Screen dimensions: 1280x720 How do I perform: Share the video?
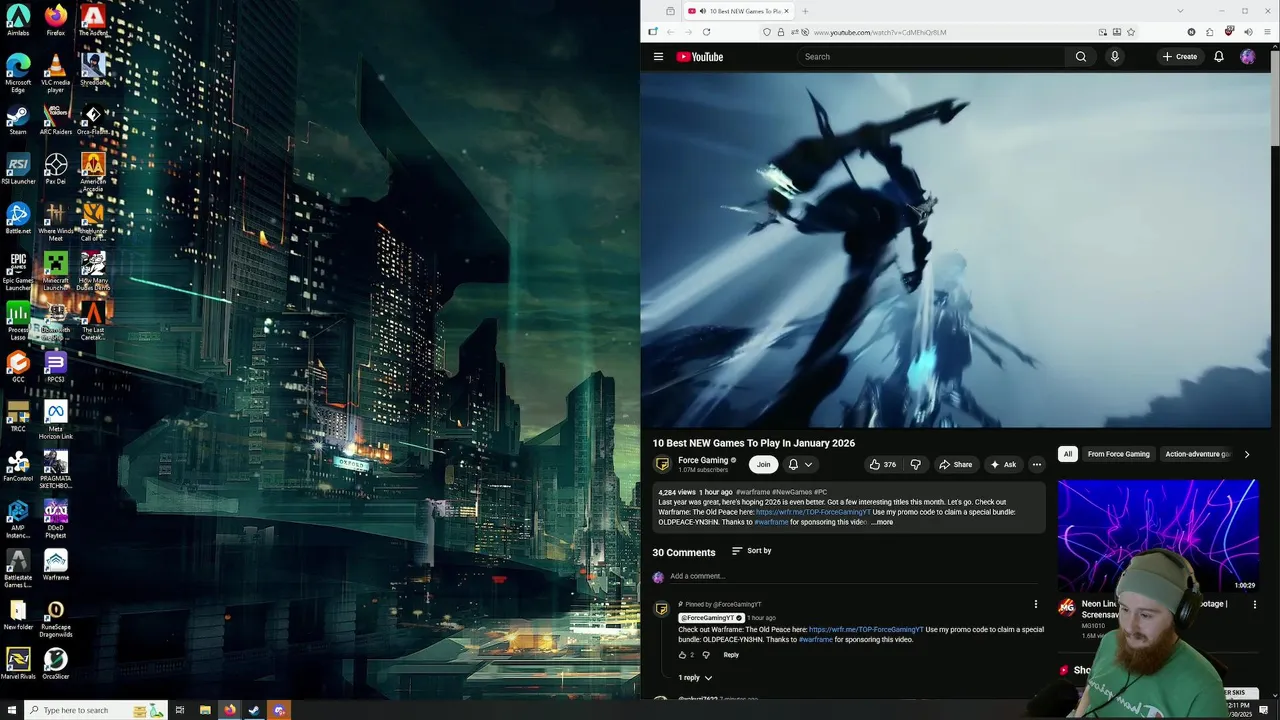pyautogui.click(x=955, y=464)
